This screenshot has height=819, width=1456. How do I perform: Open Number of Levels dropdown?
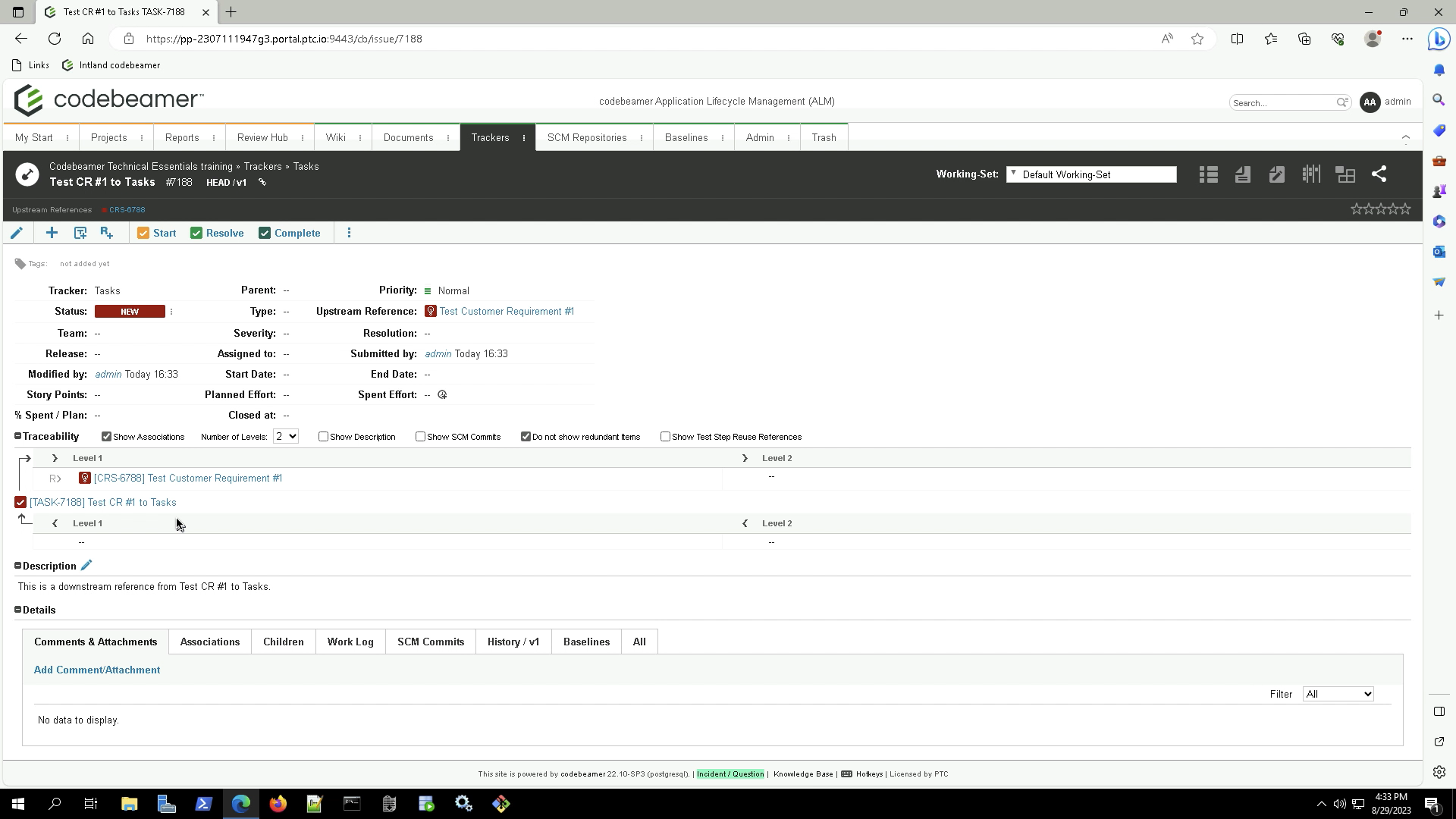(286, 436)
